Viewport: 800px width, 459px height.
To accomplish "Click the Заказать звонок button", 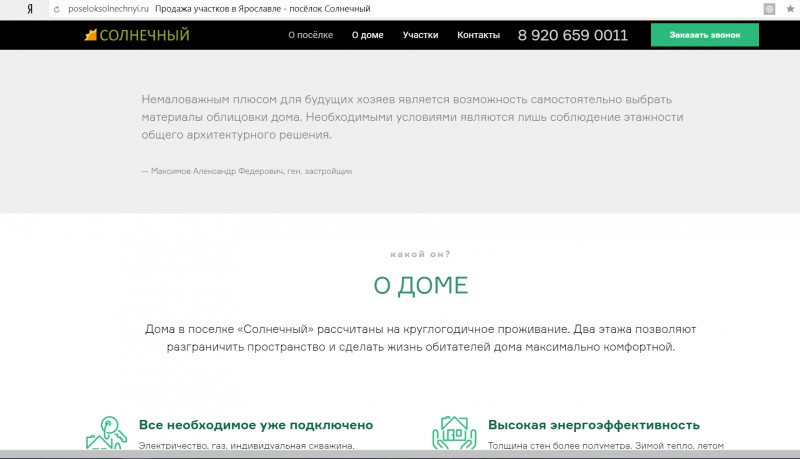I will tap(705, 35).
